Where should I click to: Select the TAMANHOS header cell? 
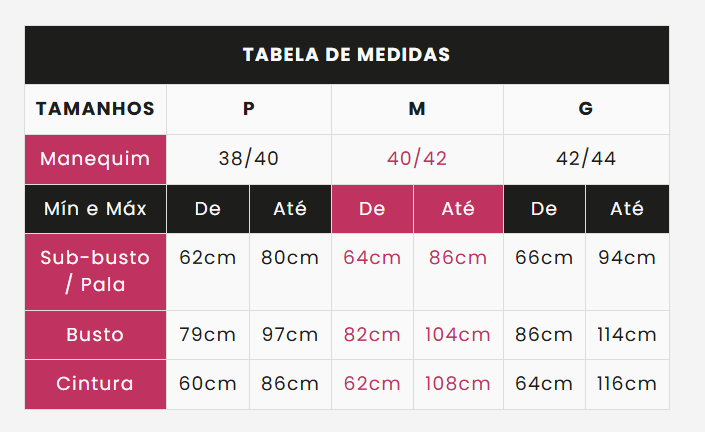(95, 109)
